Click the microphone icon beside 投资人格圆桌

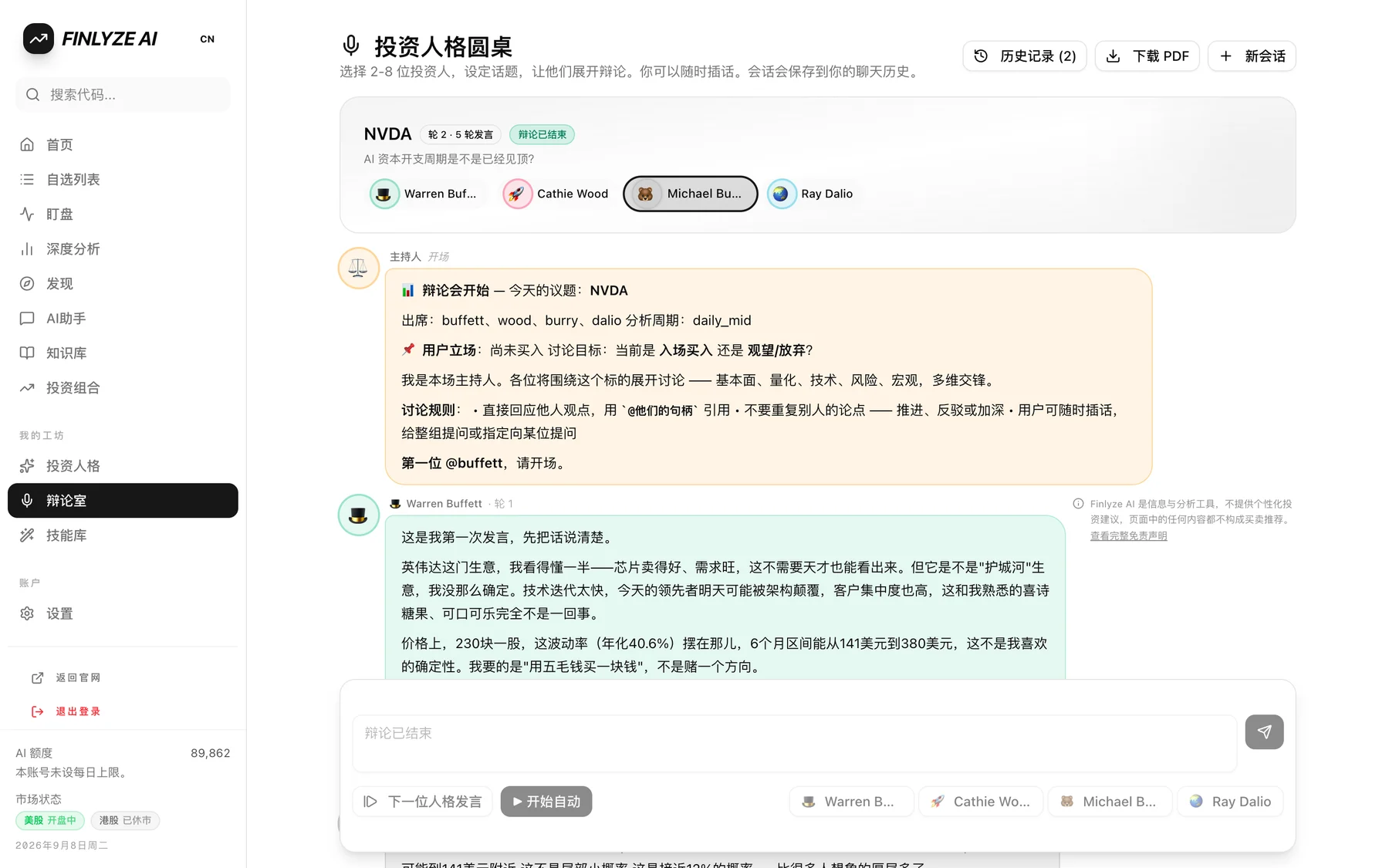click(x=351, y=46)
